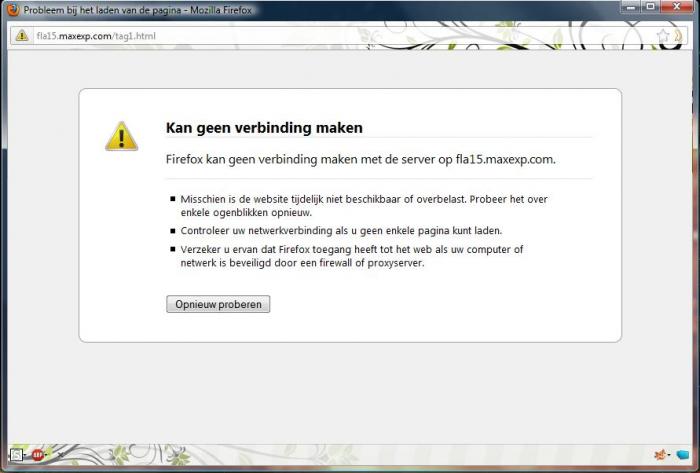
Task: Bookmark this page with the star icon
Action: pos(663,36)
